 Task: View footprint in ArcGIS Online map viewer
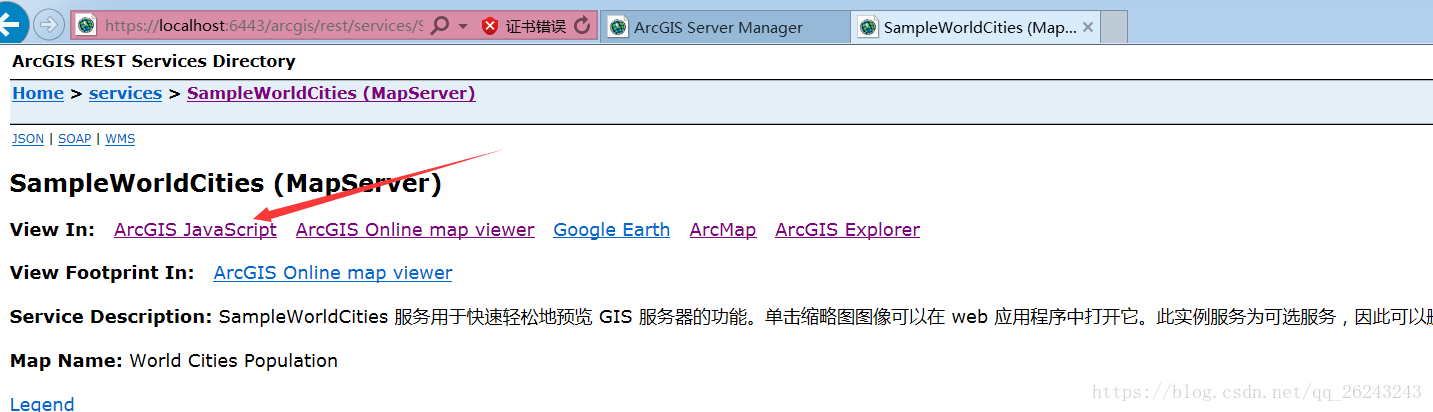pos(333,273)
